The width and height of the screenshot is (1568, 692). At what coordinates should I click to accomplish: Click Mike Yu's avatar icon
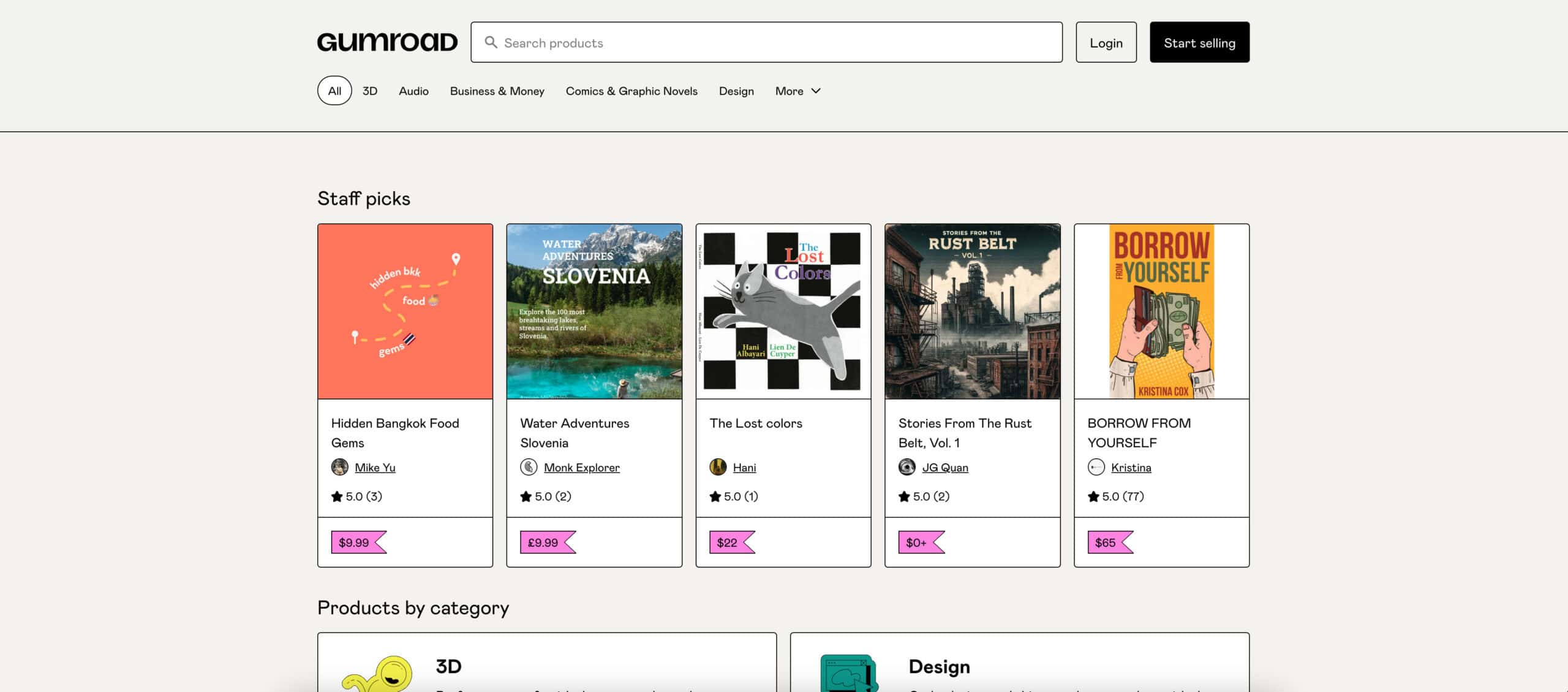(339, 467)
